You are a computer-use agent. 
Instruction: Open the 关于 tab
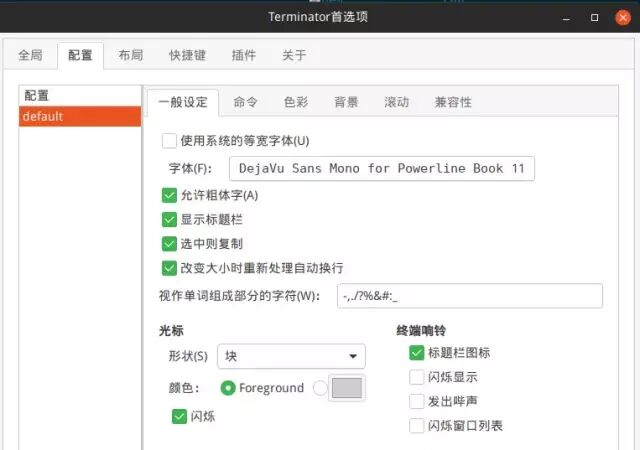(294, 55)
